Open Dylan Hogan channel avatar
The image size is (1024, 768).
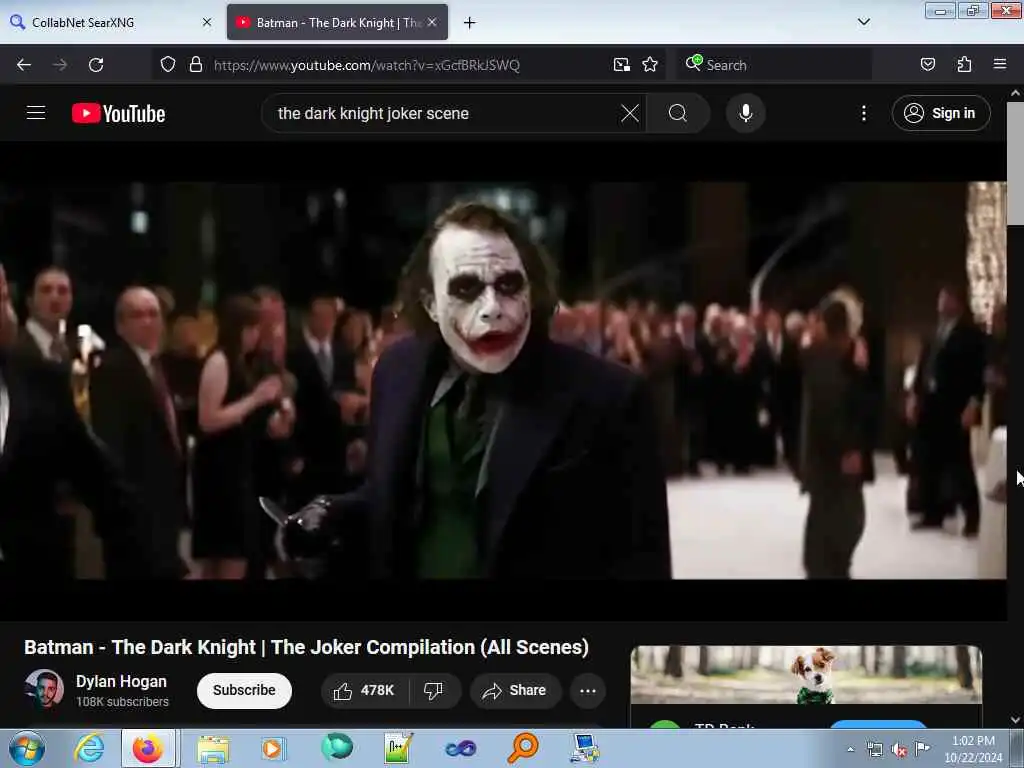coord(44,689)
